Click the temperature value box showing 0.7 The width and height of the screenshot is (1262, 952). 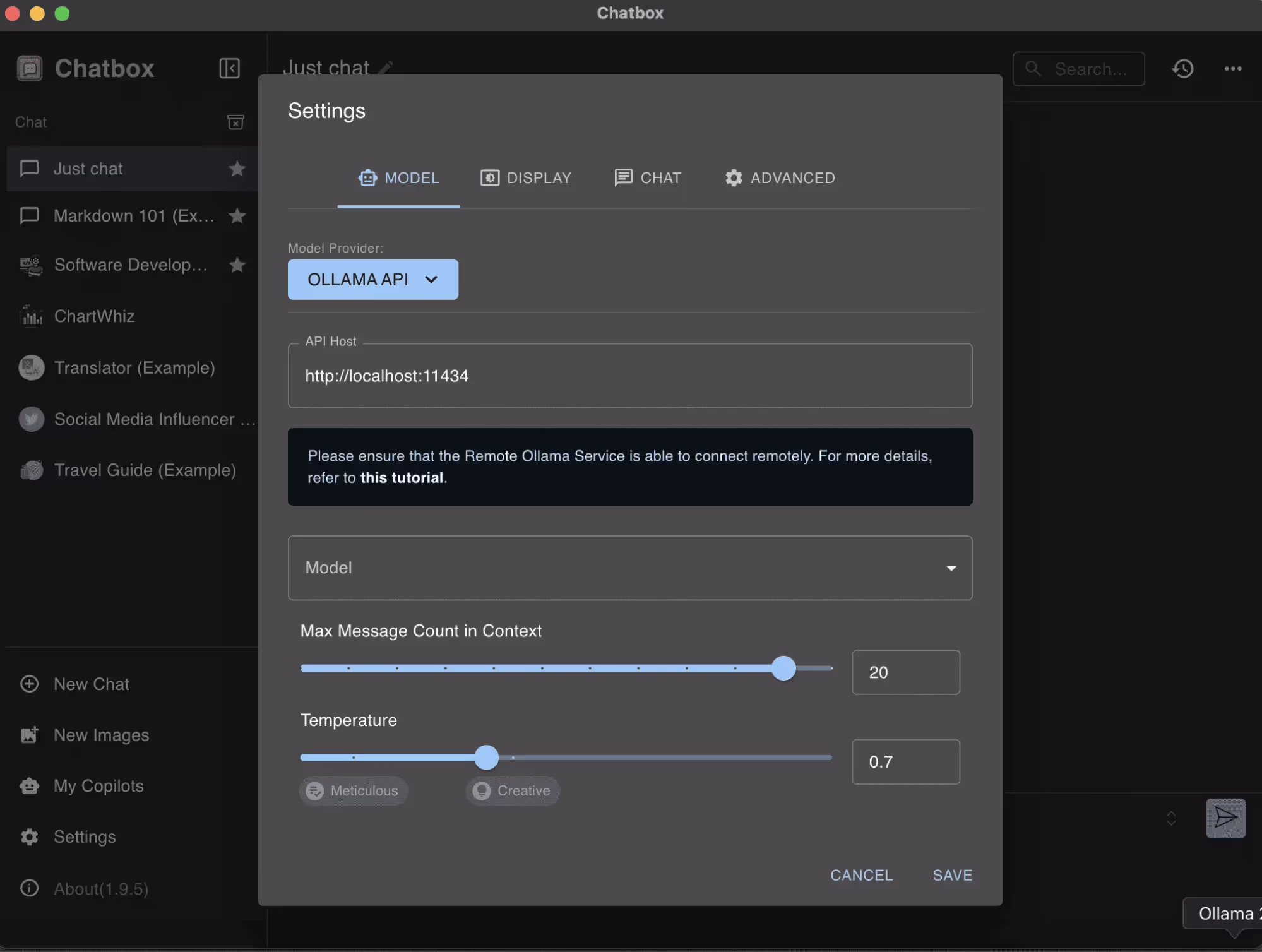click(x=905, y=762)
